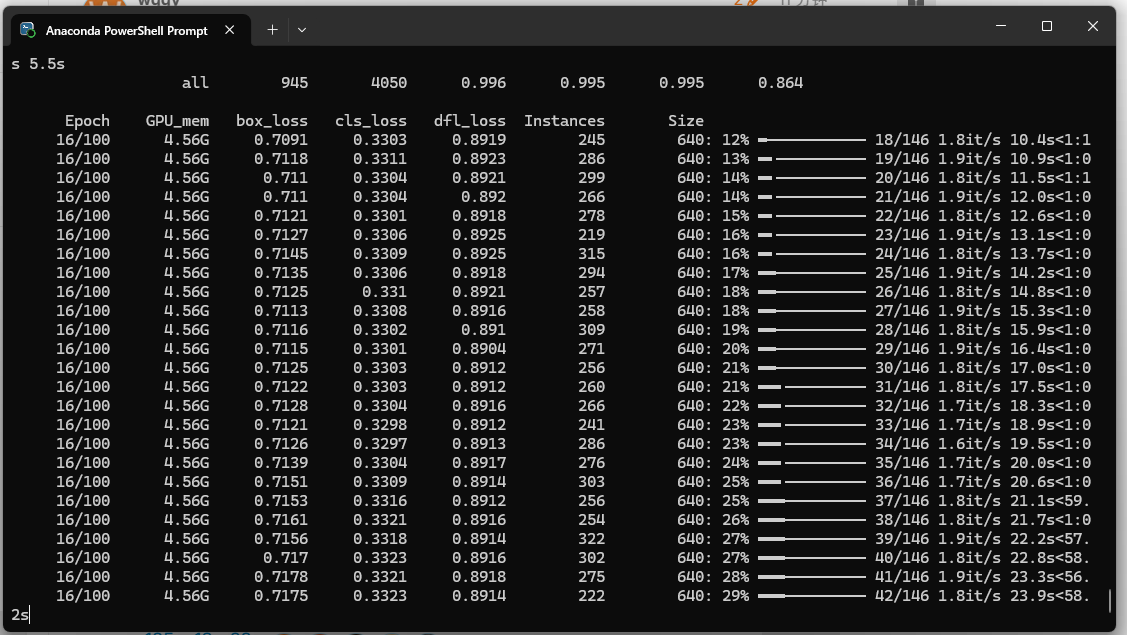1127x635 pixels.
Task: Open a new terminal tab
Action: pyautogui.click(x=272, y=30)
